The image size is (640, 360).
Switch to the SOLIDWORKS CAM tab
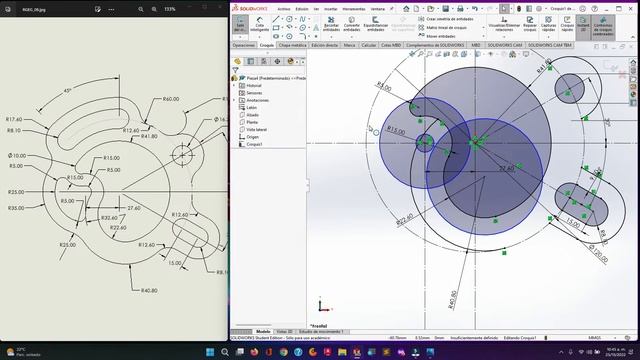click(x=504, y=45)
